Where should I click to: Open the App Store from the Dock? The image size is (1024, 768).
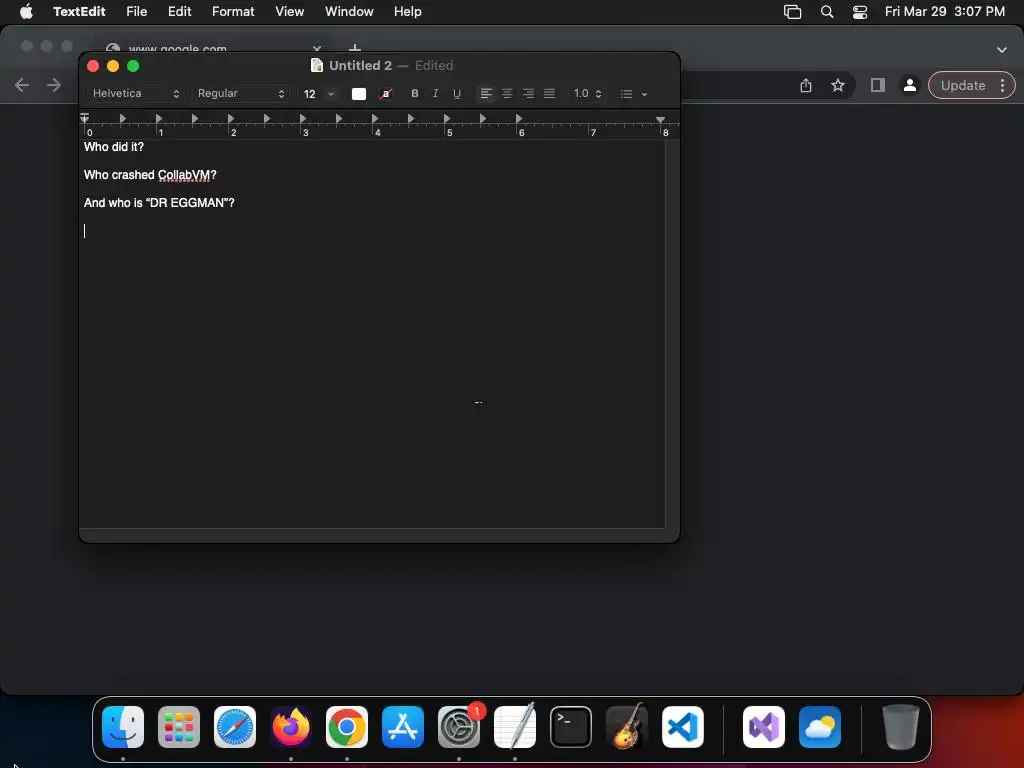(403, 727)
